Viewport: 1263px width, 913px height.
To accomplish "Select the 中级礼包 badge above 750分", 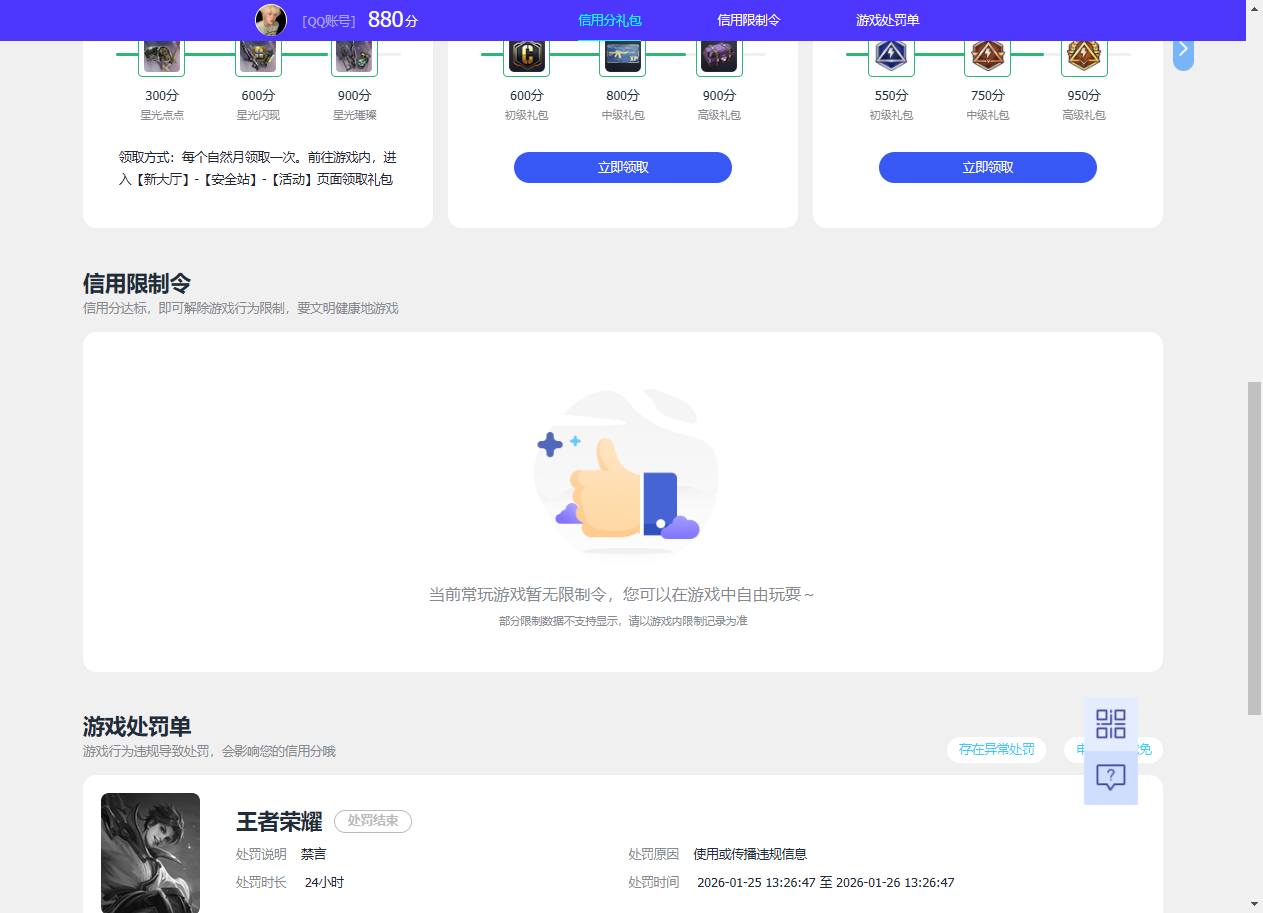I will pyautogui.click(x=987, y=55).
